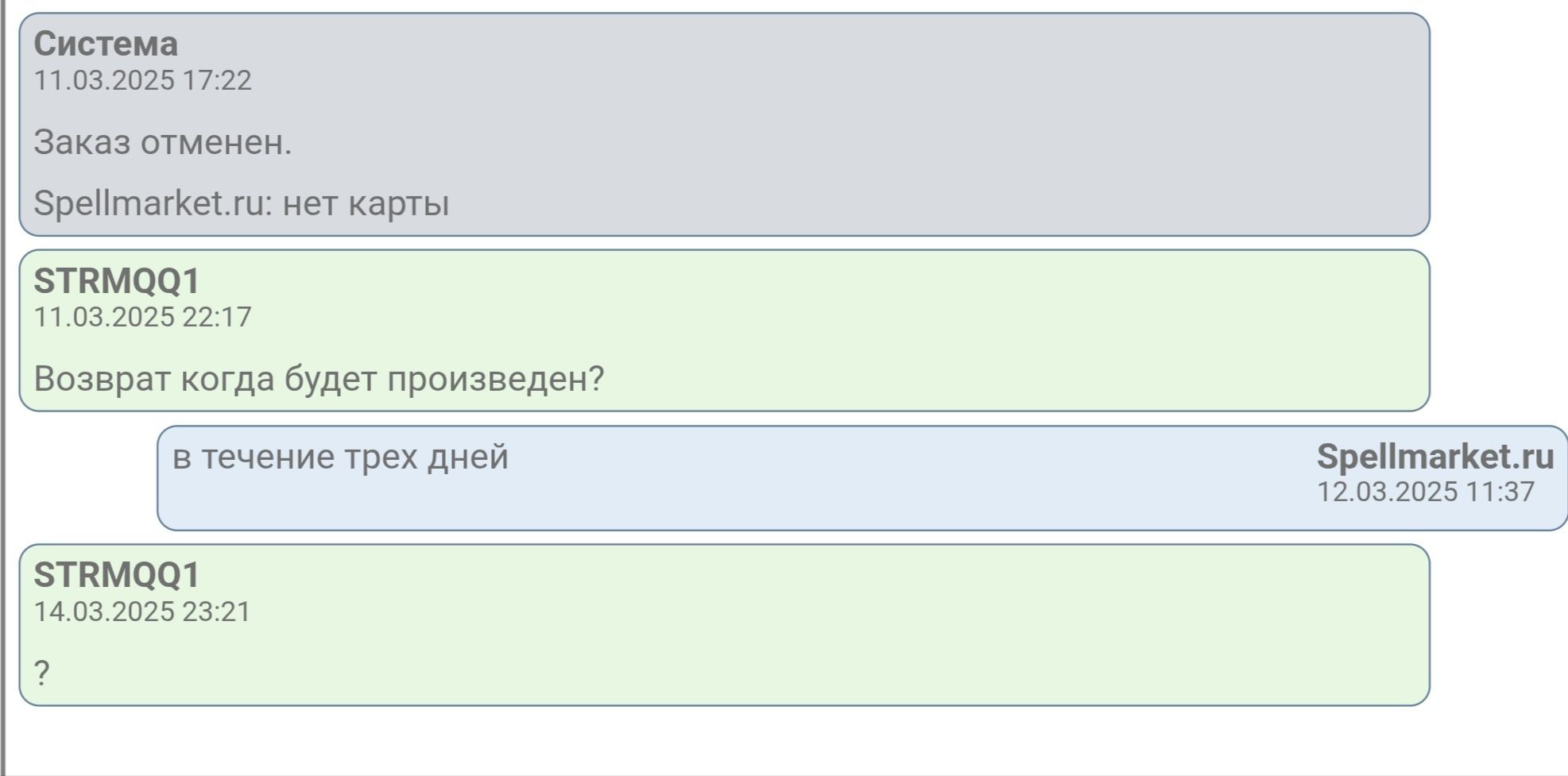This screenshot has width=1568, height=776.
Task: Click the empty white area below last message
Action: 715,739
